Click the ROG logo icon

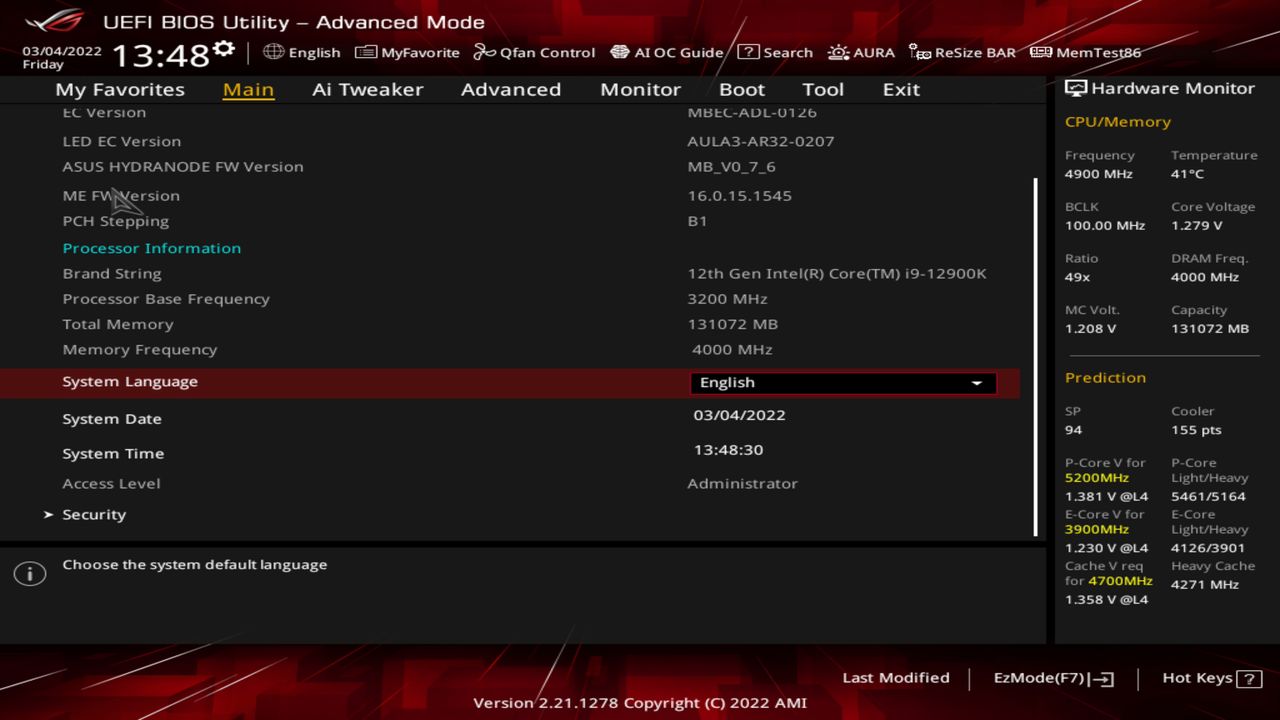click(55, 21)
